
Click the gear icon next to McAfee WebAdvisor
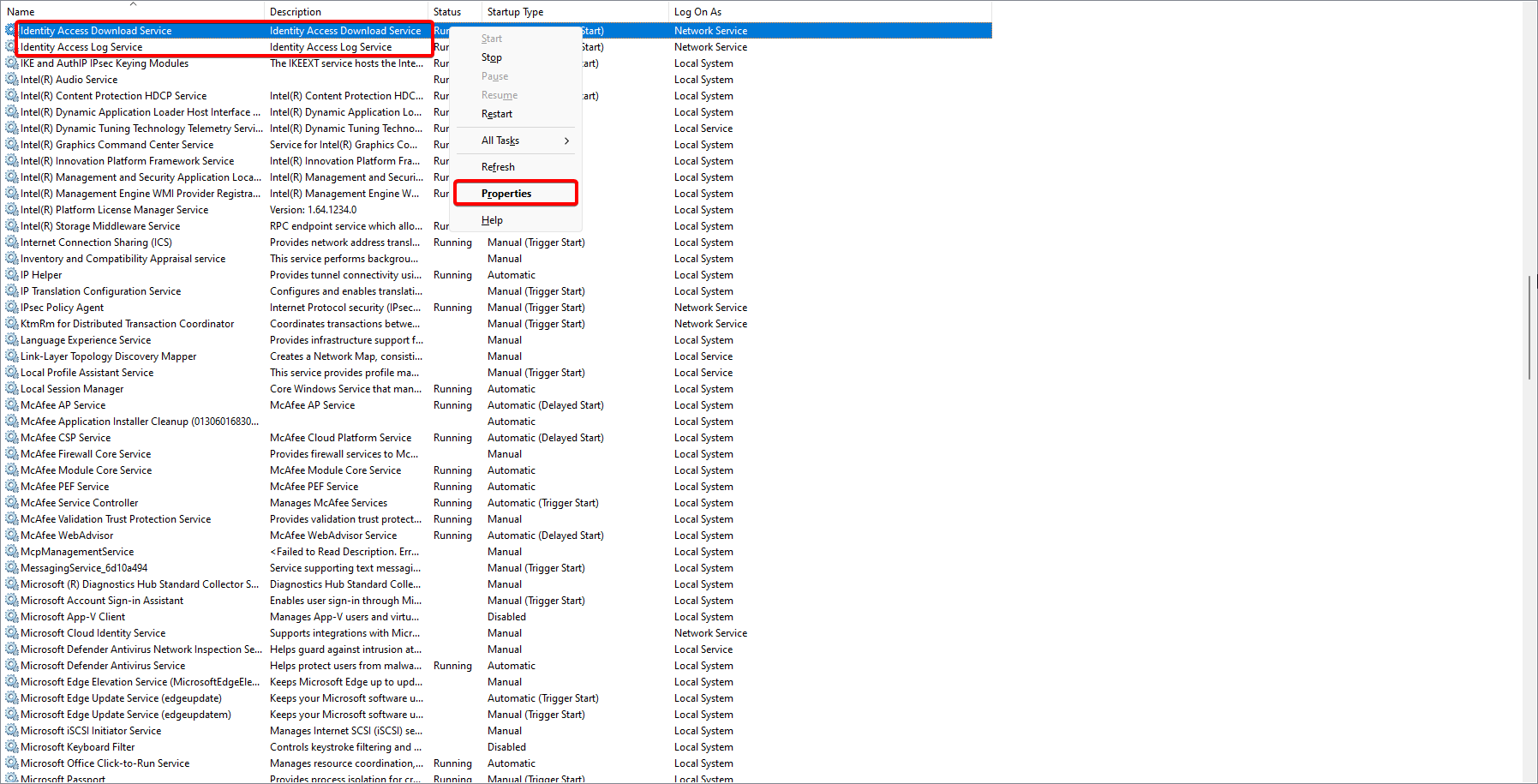tap(12, 536)
